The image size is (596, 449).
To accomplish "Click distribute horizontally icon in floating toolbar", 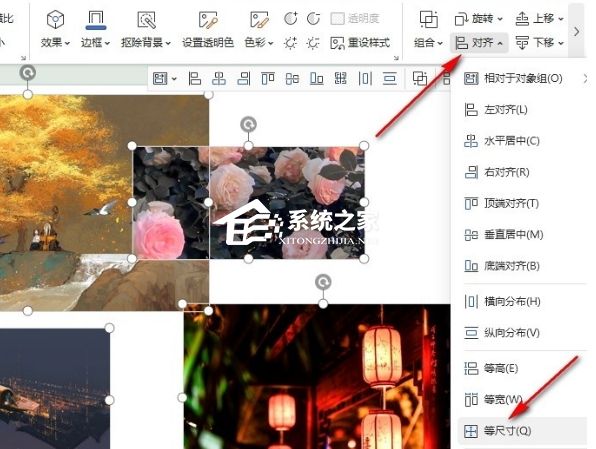I will [x=365, y=79].
